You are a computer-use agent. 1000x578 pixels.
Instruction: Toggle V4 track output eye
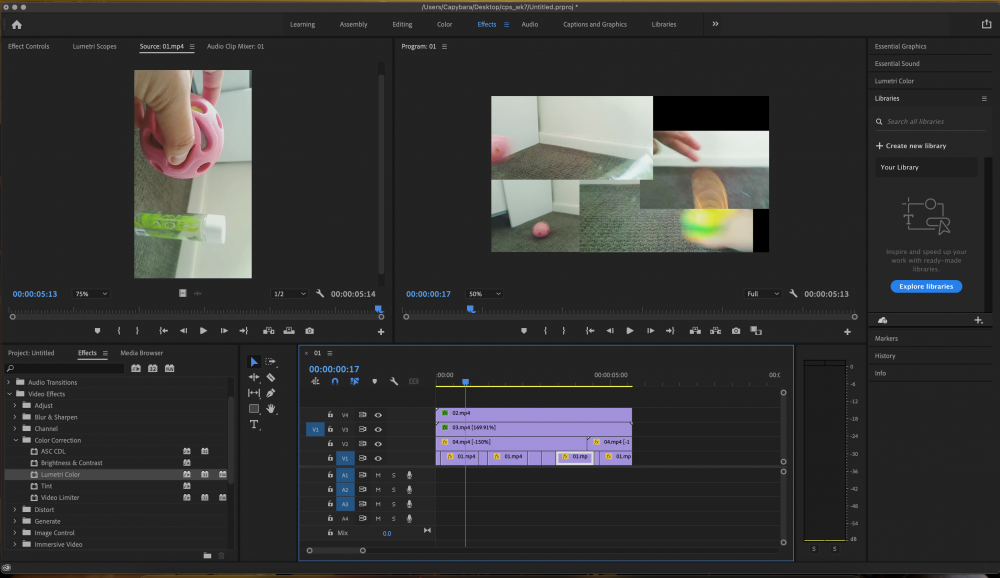(378, 415)
